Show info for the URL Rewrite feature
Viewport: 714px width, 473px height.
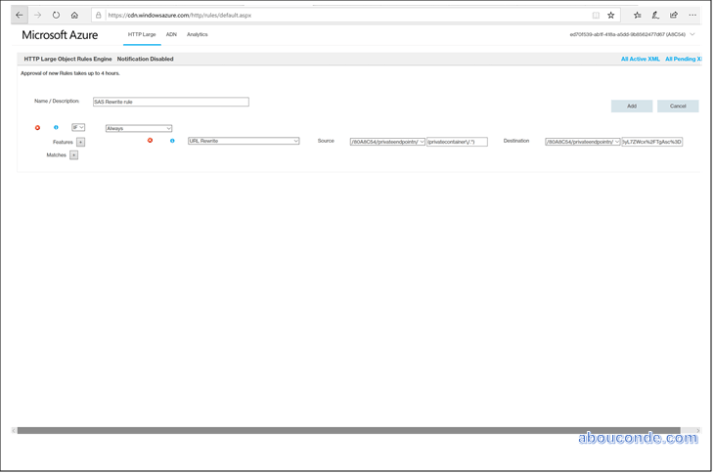(173, 141)
